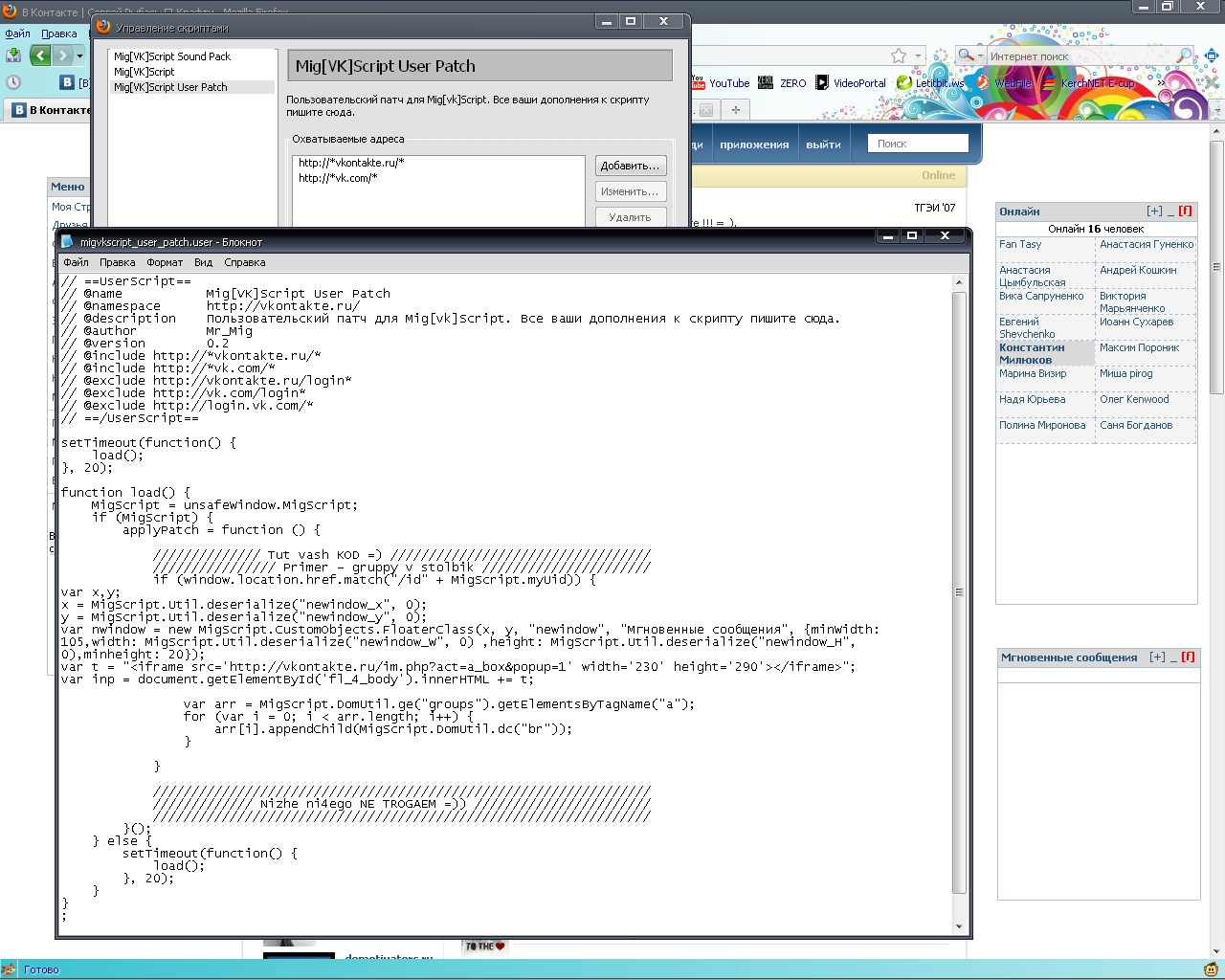Click the downloads icon in Firefox toolbar

tap(13, 56)
